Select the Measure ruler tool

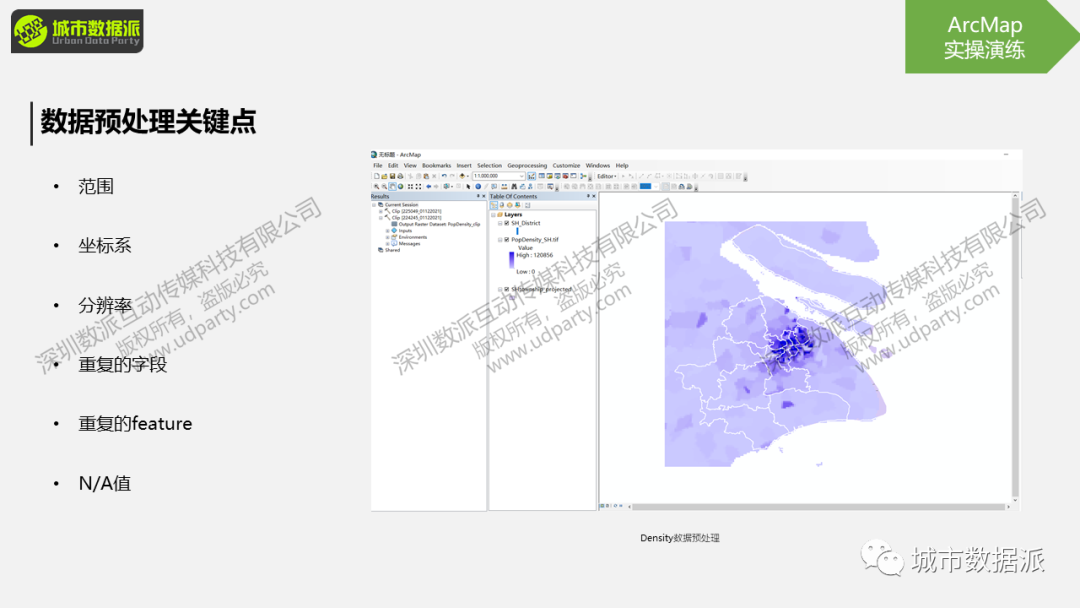click(x=504, y=187)
